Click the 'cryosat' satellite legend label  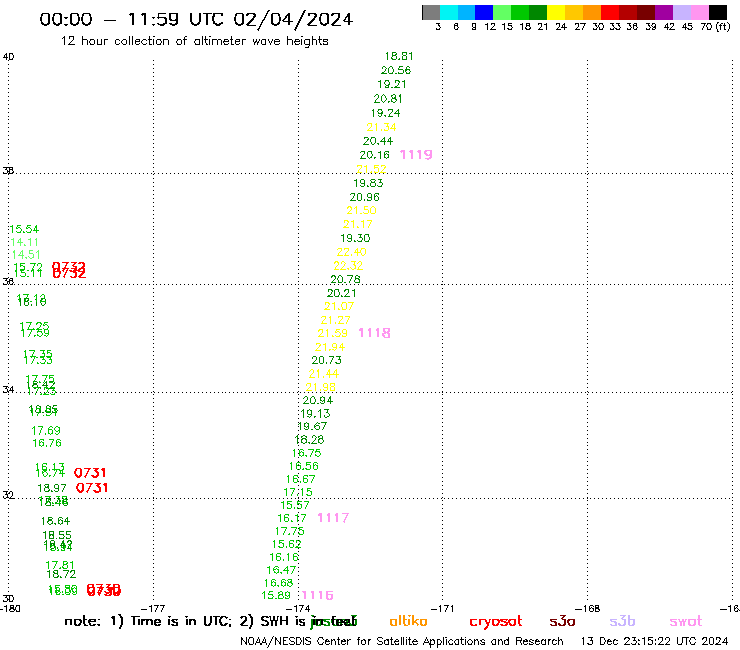coord(496,621)
